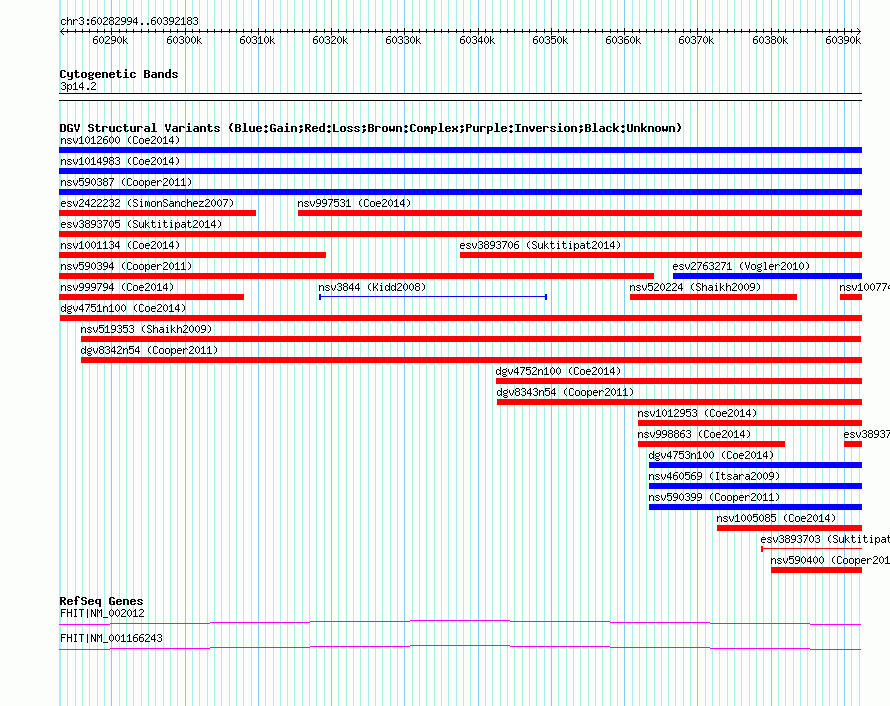Open FHIT|NM_002012 RefSeq gene
The image size is (890, 706).
[102, 613]
